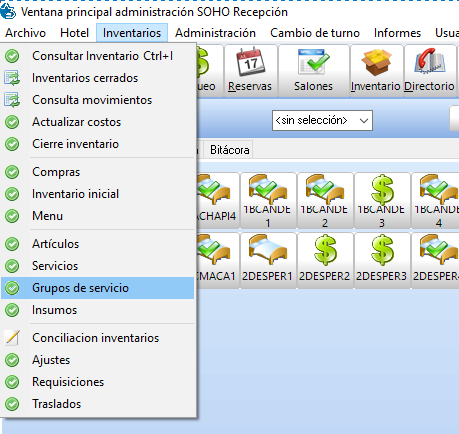The height and width of the screenshot is (434, 459).
Task: Click the application icon in title bar
Action: point(8,11)
